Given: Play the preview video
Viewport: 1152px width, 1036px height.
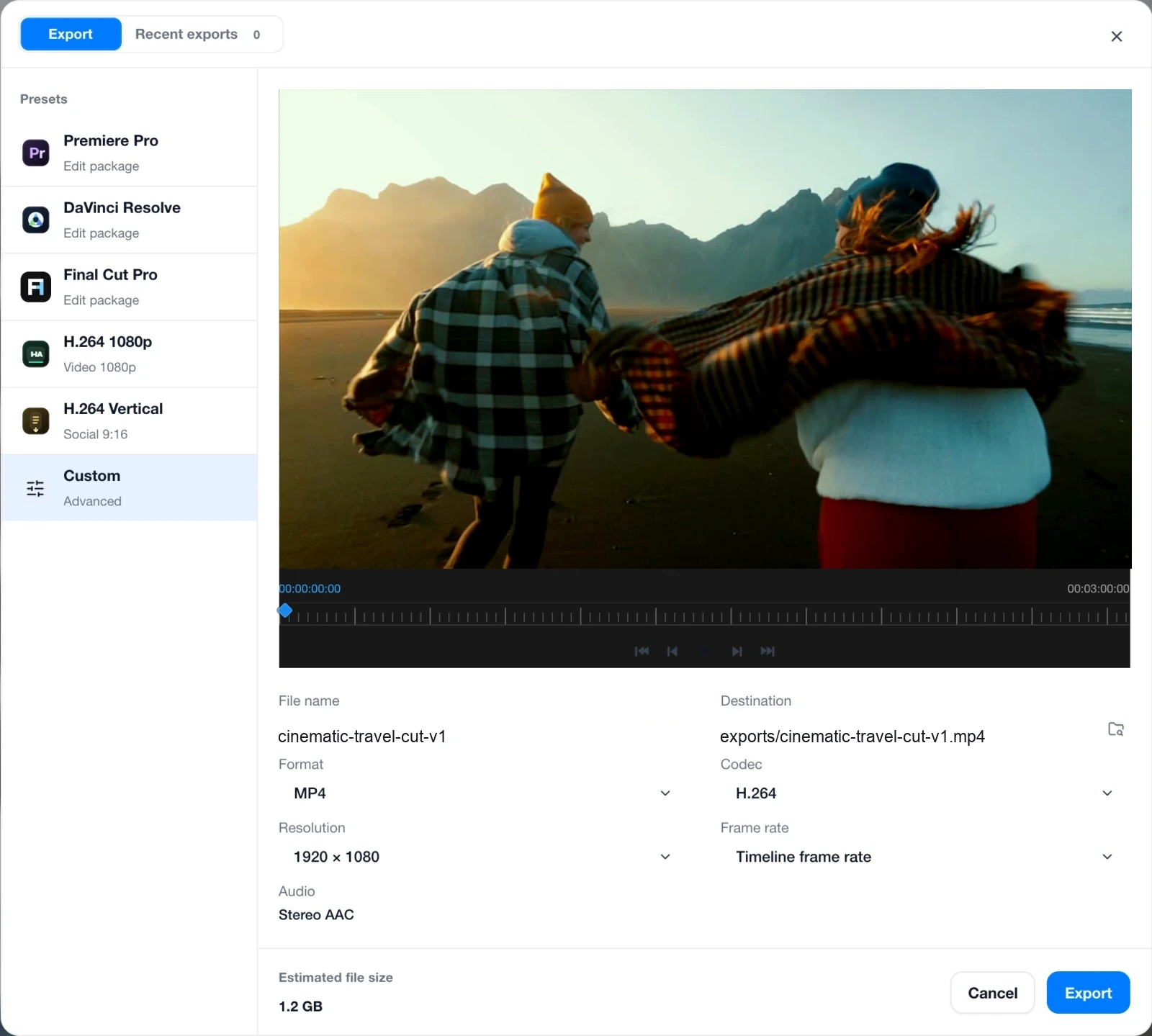Looking at the screenshot, I should [x=705, y=651].
